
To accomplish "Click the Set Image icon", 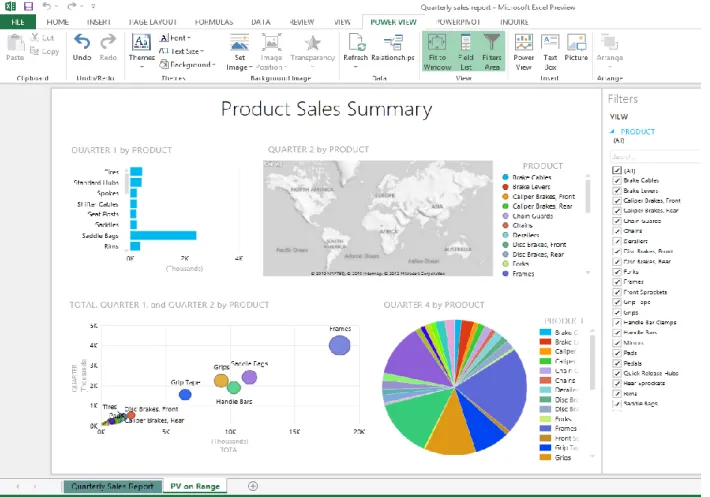I will (x=240, y=42).
